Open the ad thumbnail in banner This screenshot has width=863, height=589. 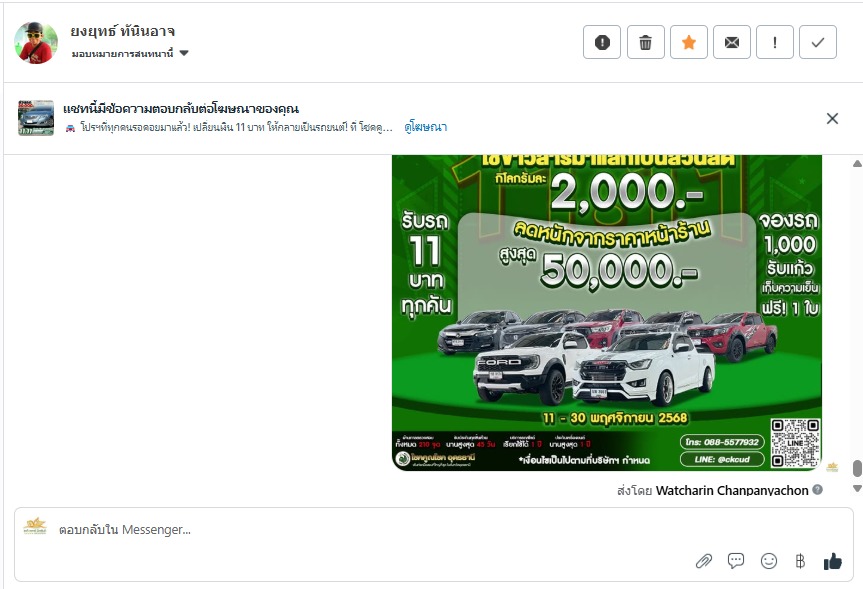36,118
